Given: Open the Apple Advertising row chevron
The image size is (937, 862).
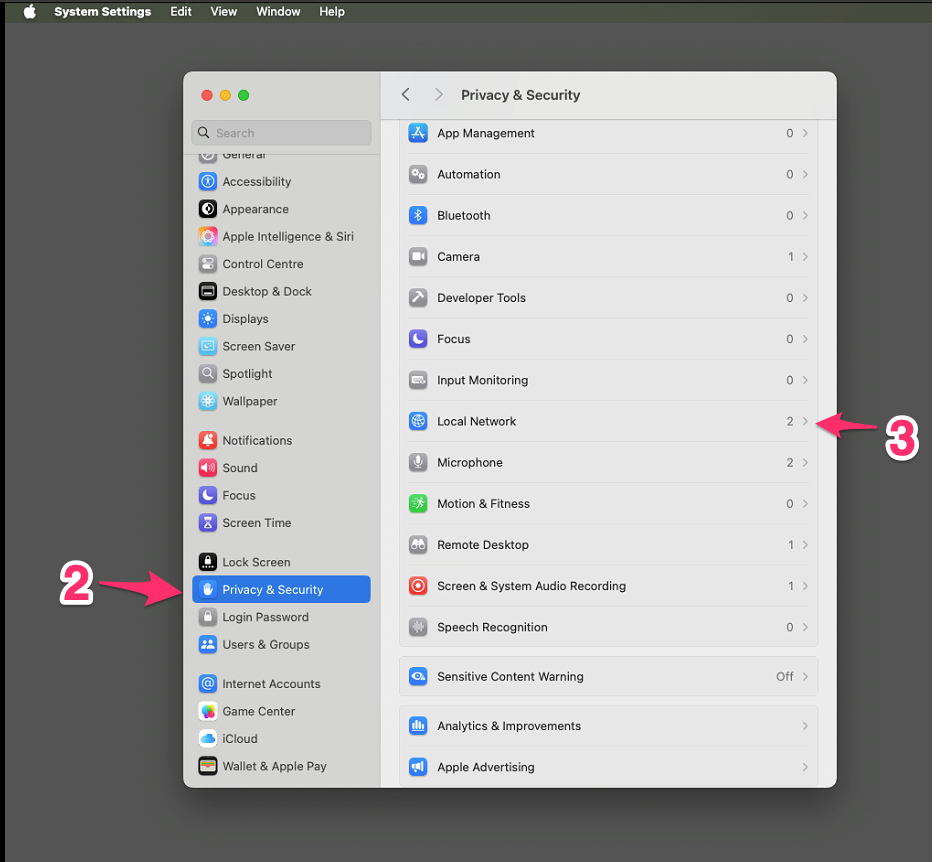Looking at the screenshot, I should [x=805, y=767].
